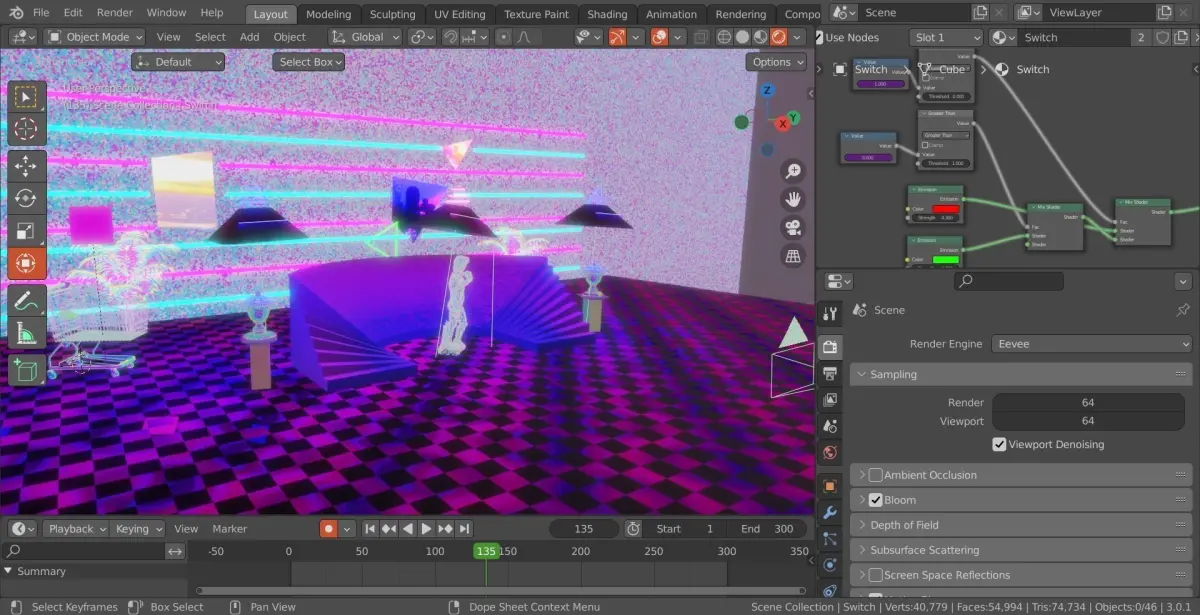The image size is (1200, 615).
Task: Open the Tool properties tab
Action: click(830, 315)
